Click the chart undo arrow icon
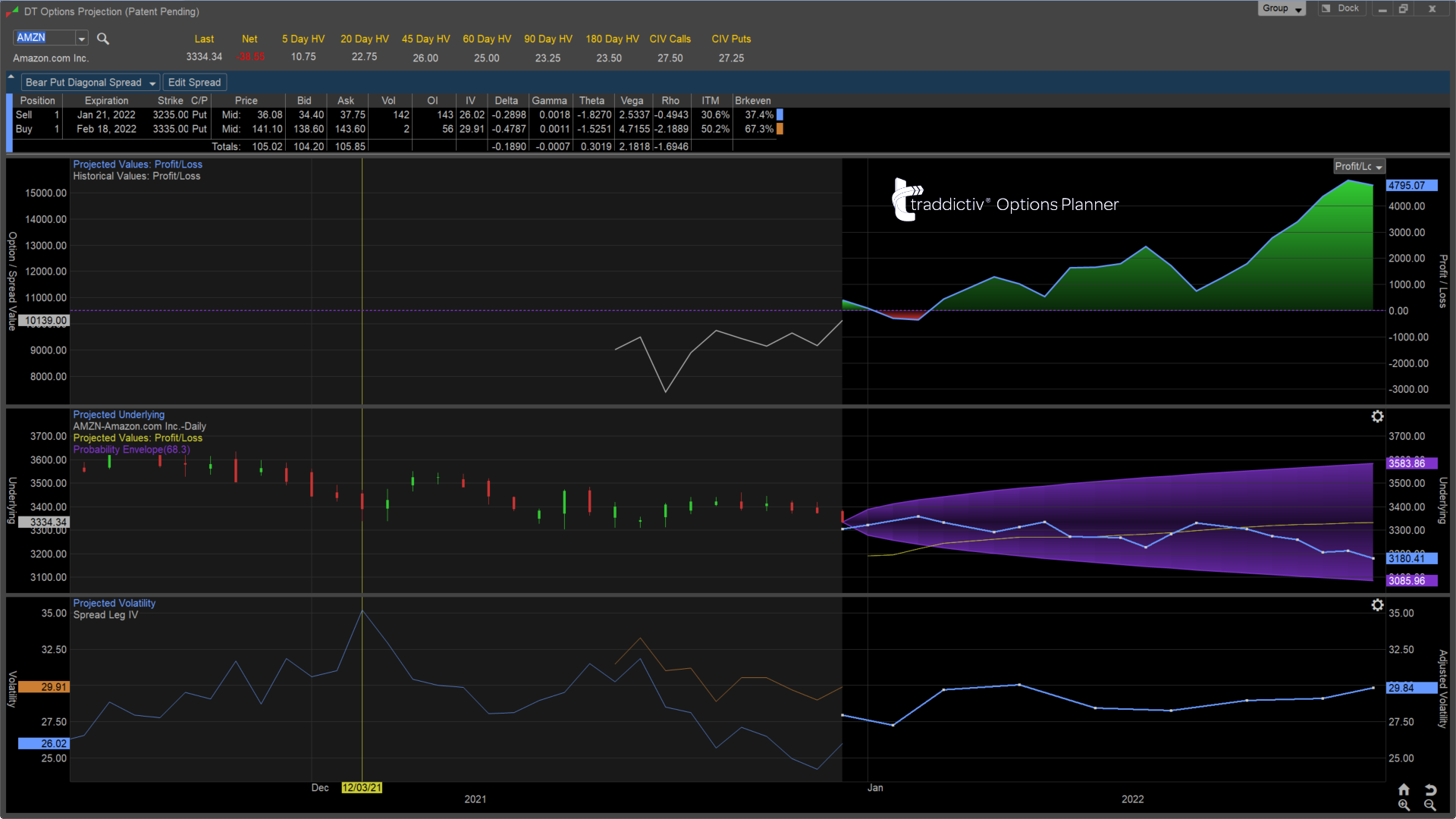 [x=1430, y=789]
